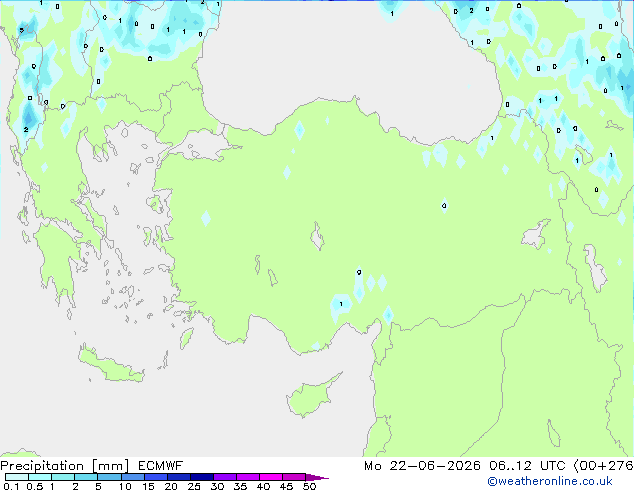
Task: Pick the 25–30 mm dark blue swatch
Action: [x=202, y=477]
